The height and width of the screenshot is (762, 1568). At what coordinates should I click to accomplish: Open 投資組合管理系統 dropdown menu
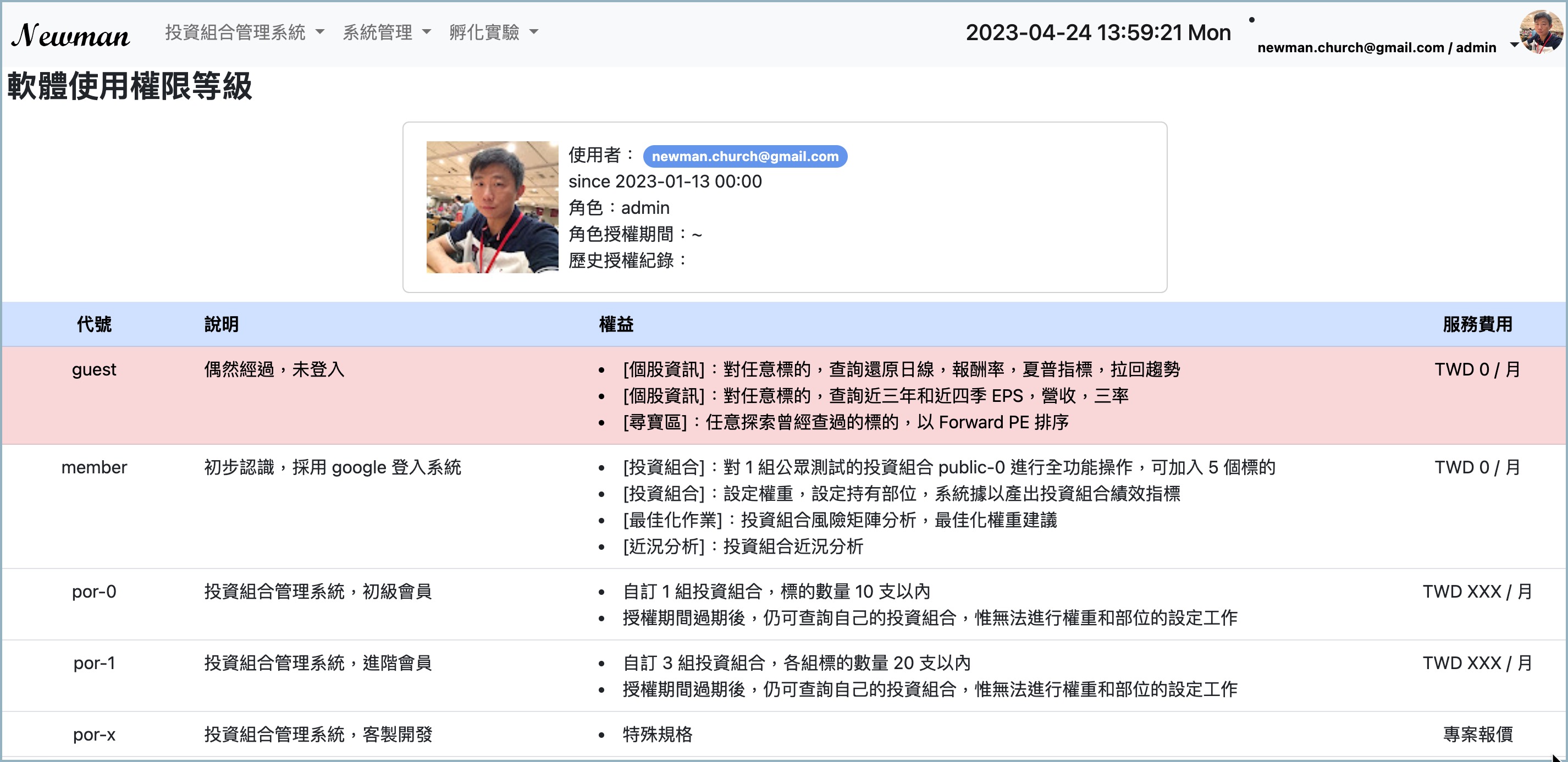click(244, 32)
